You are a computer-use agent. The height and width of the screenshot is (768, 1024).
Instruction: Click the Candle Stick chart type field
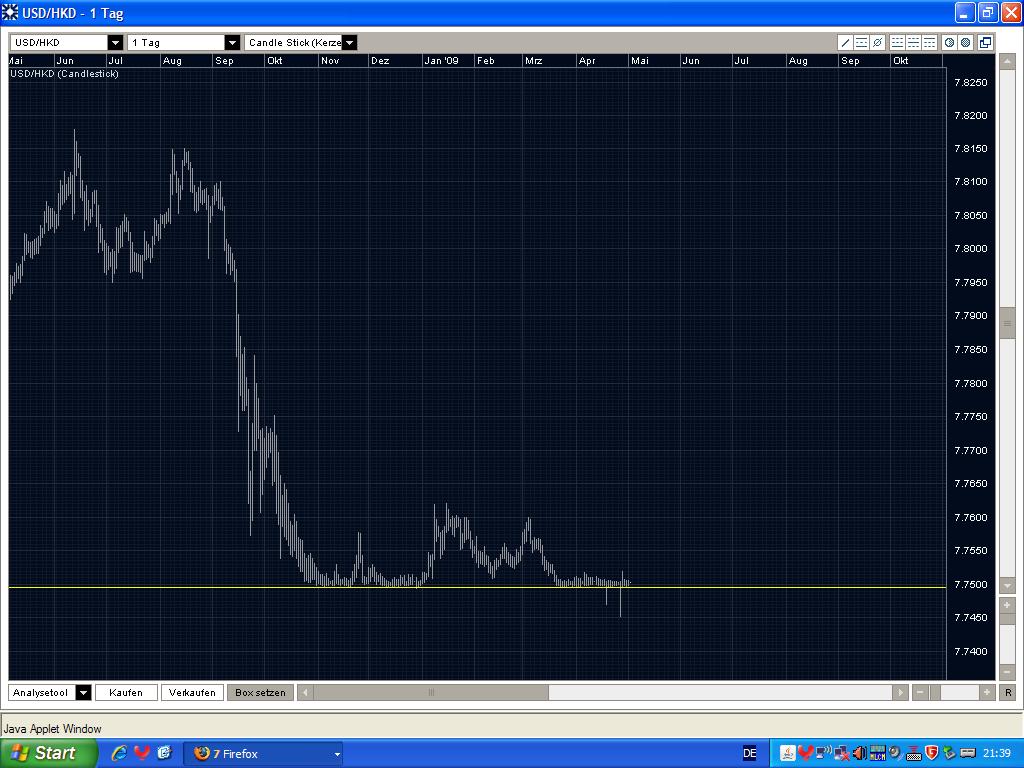coord(293,43)
